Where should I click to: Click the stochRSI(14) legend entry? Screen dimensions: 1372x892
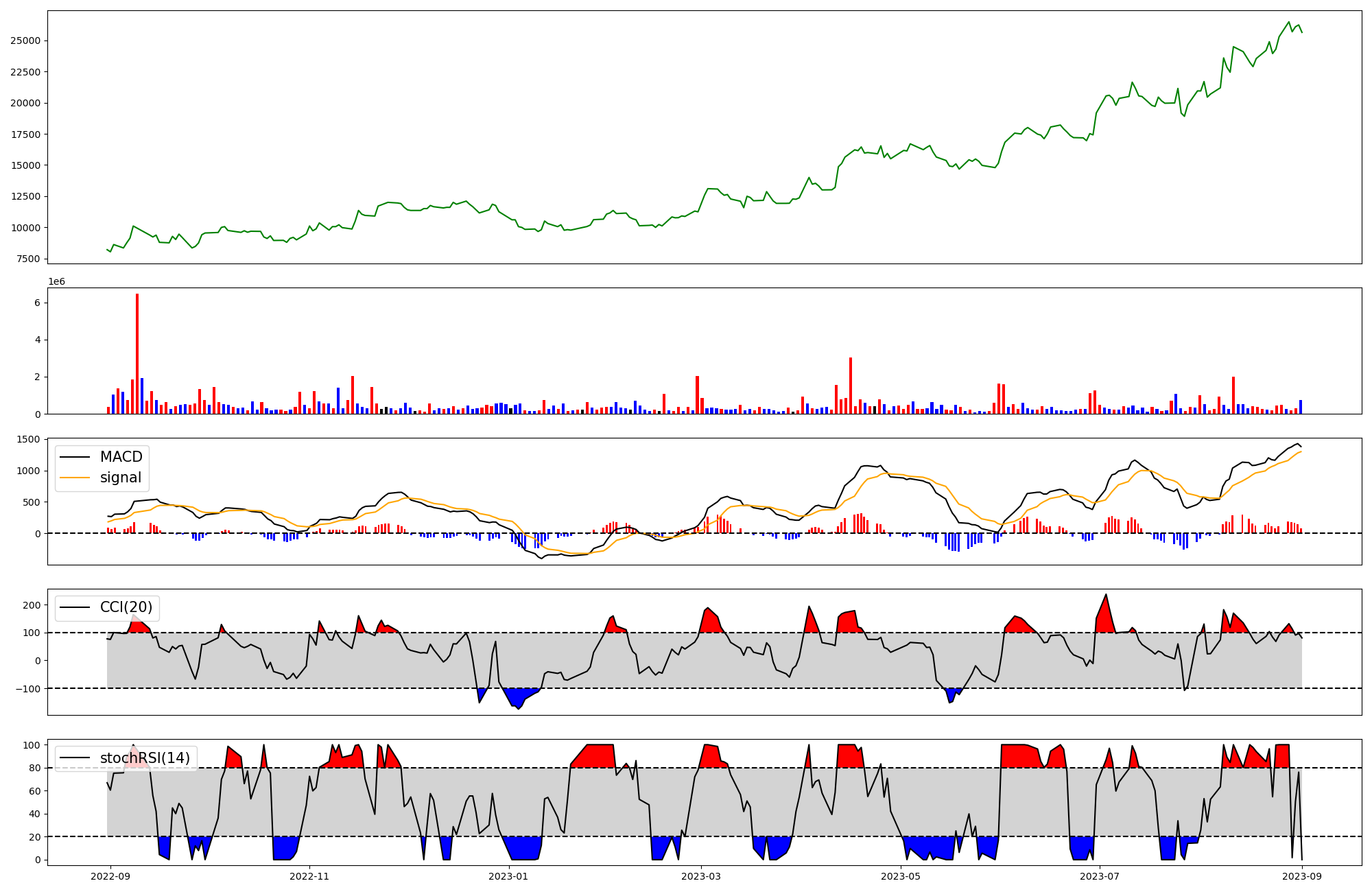click(x=145, y=758)
